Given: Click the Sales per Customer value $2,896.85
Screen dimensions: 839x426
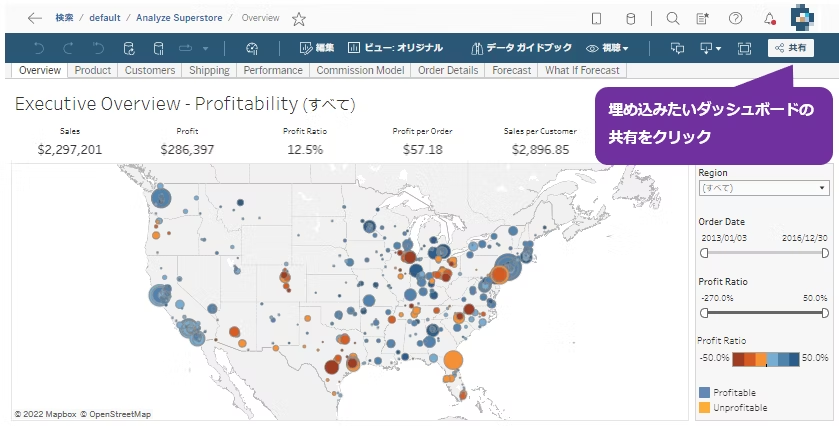Looking at the screenshot, I should pos(540,149).
